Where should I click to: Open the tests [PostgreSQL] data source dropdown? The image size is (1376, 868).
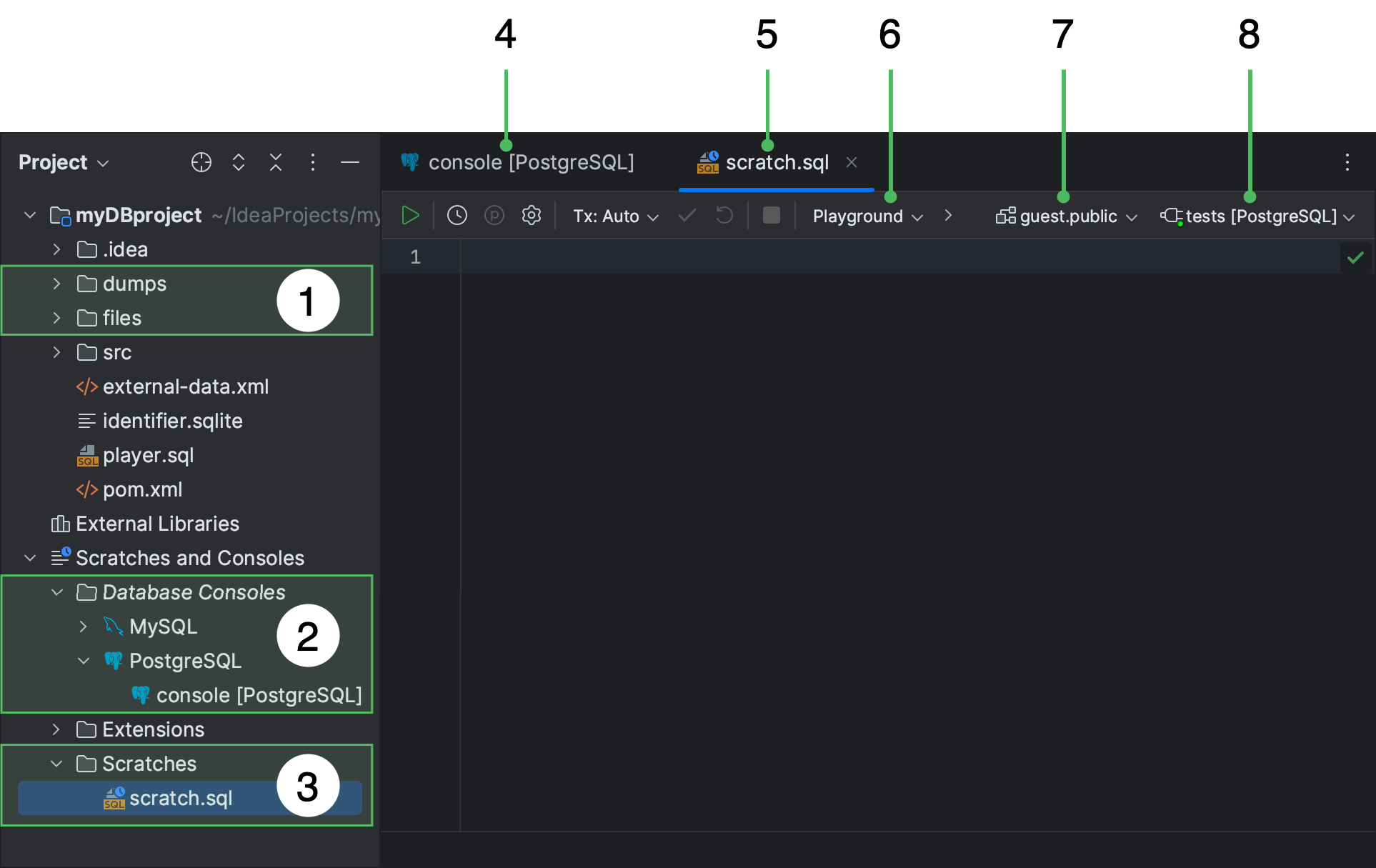1260,215
